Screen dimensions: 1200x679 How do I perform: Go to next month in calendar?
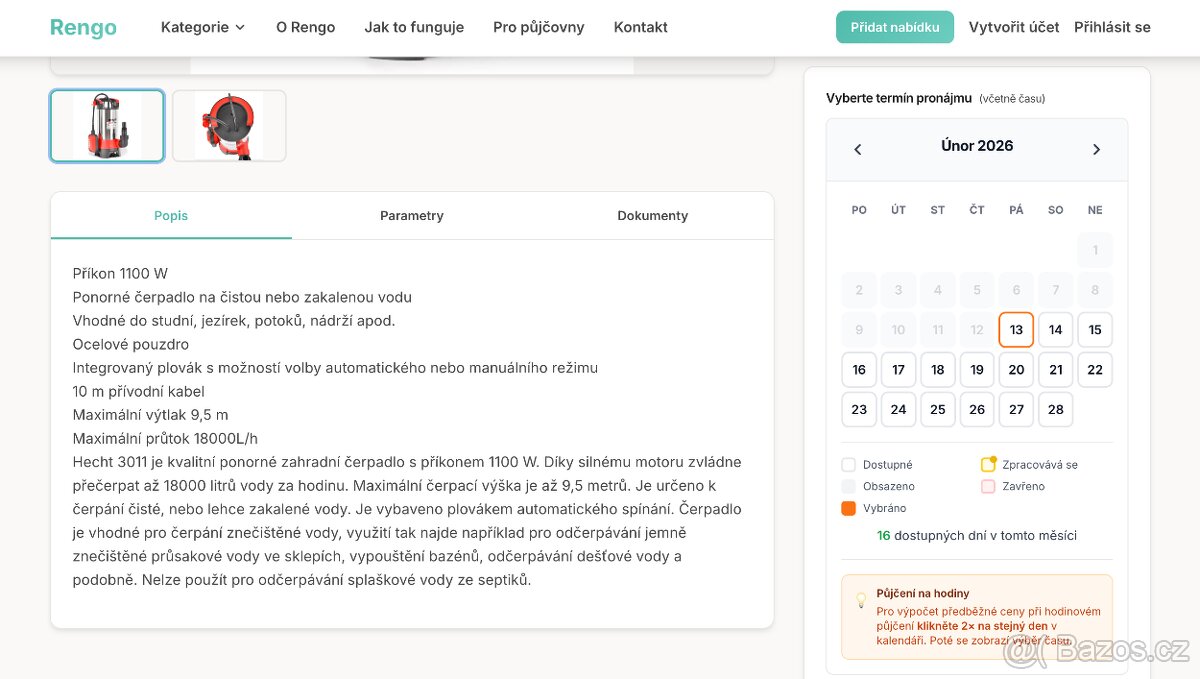pyautogui.click(x=1096, y=149)
